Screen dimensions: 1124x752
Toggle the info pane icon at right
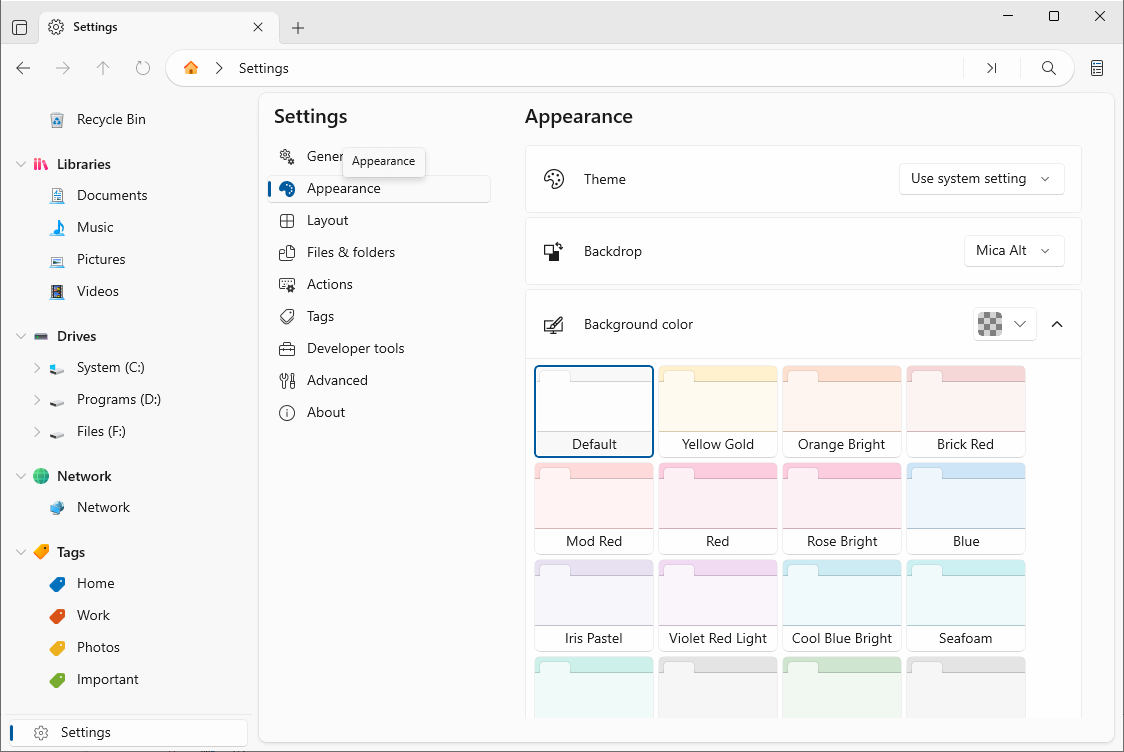pyautogui.click(x=1097, y=68)
